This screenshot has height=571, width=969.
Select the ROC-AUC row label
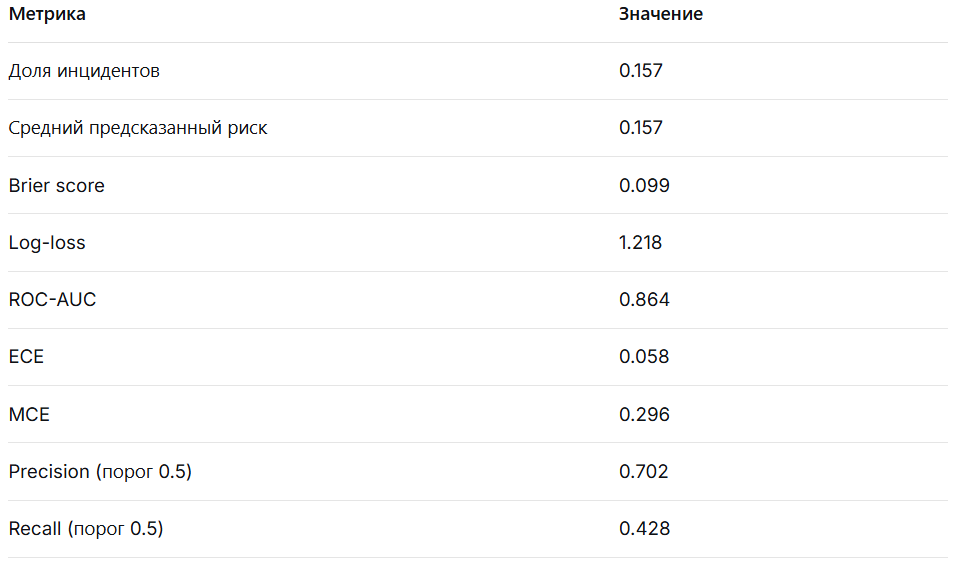coord(53,300)
